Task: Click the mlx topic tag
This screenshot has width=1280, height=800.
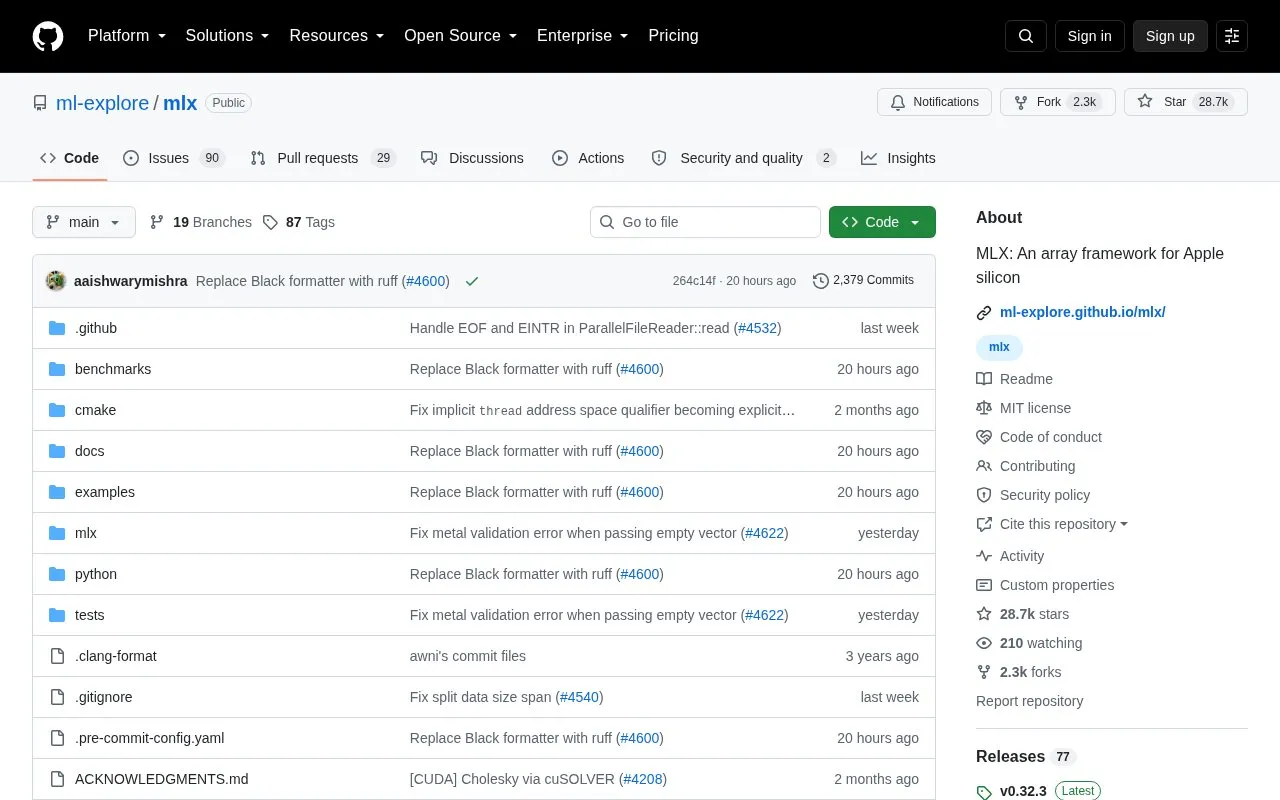Action: [999, 347]
